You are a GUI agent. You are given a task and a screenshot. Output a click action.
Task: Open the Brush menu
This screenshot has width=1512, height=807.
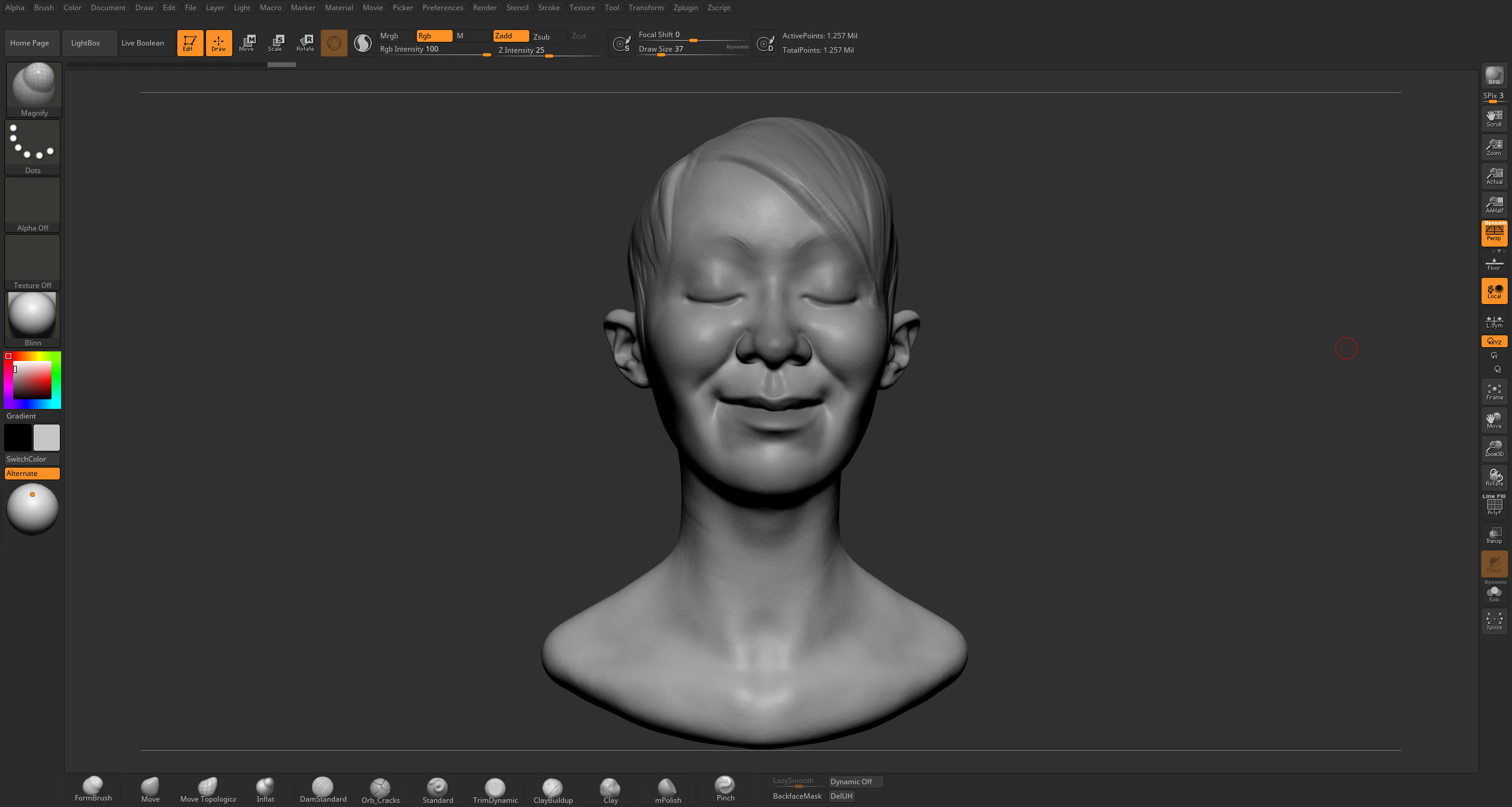click(44, 7)
